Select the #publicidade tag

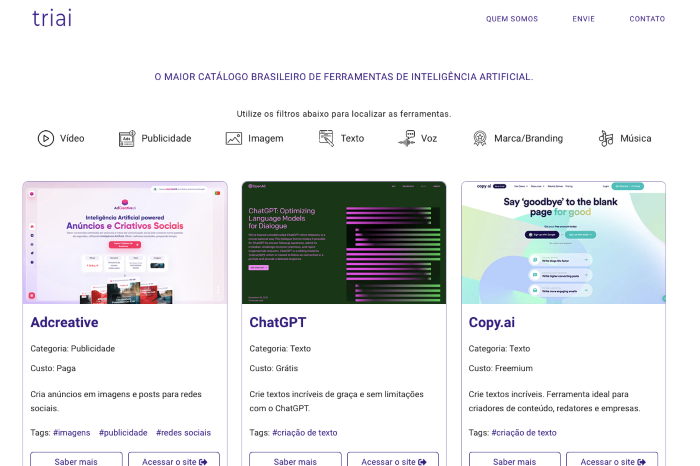pyautogui.click(x=123, y=433)
